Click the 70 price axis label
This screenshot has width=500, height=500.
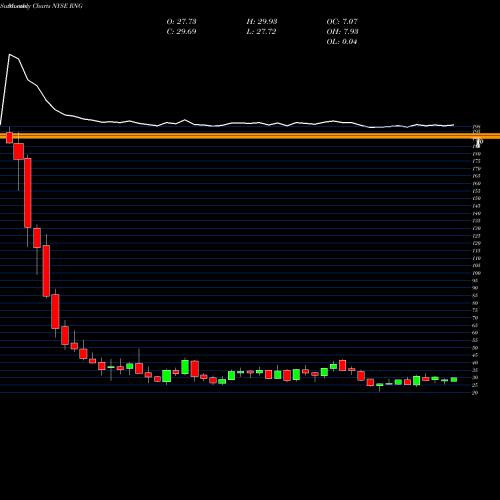coord(475,318)
